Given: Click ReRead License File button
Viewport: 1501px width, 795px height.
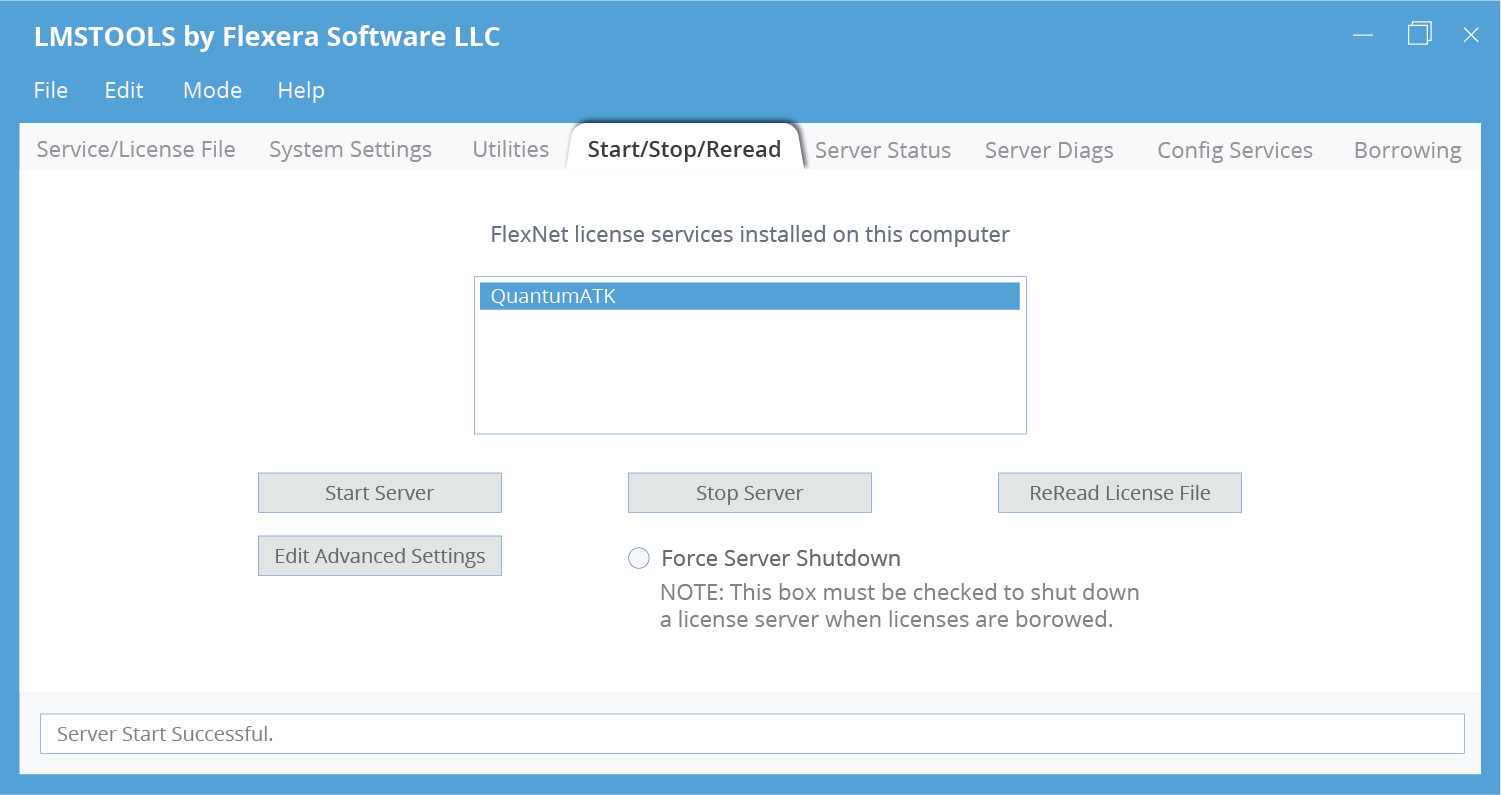Looking at the screenshot, I should 1120,493.
